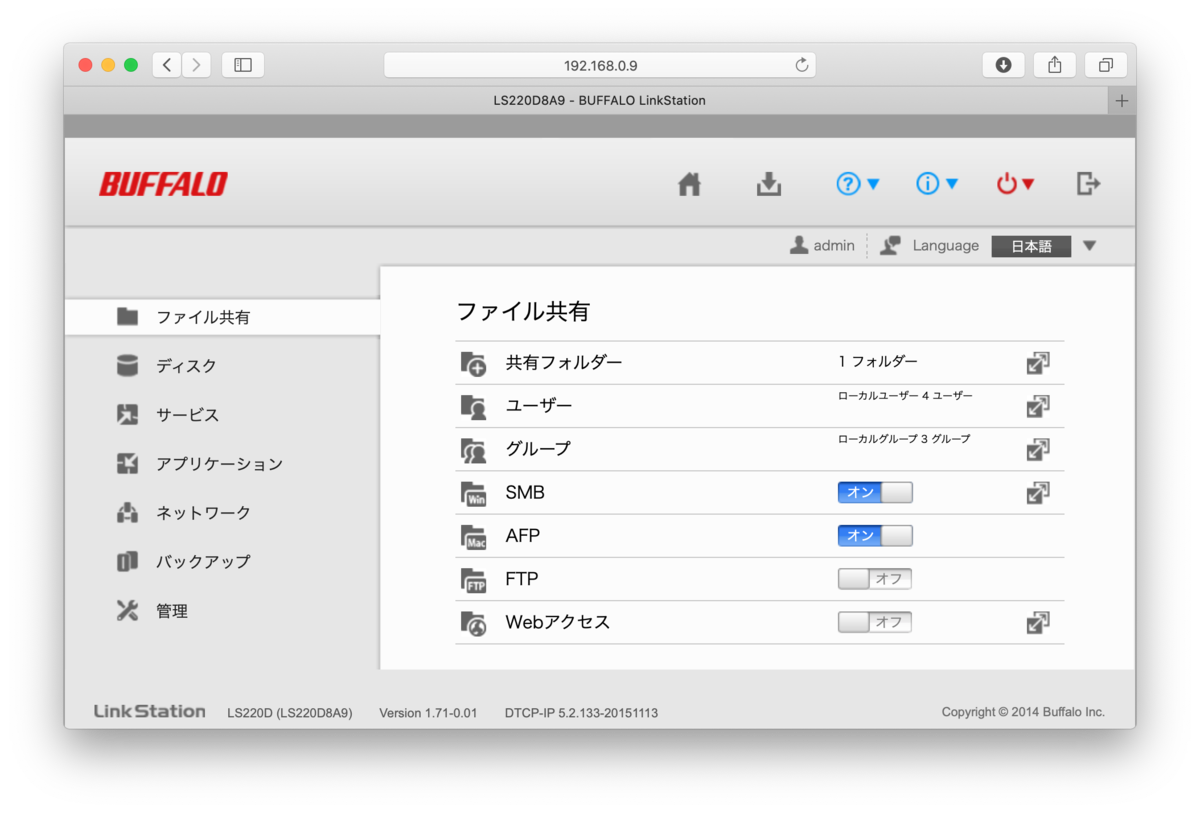Screen dimensions: 1200x813
Task: Click DTCP-IP 5.2.133-20151113 text
Action: tap(581, 713)
